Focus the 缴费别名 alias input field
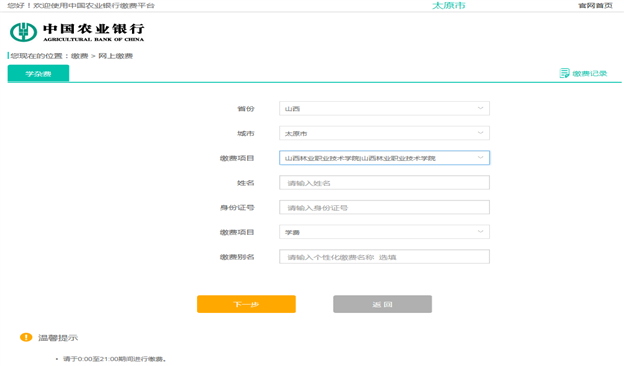Viewport: 624px width, 366px height. (x=384, y=257)
